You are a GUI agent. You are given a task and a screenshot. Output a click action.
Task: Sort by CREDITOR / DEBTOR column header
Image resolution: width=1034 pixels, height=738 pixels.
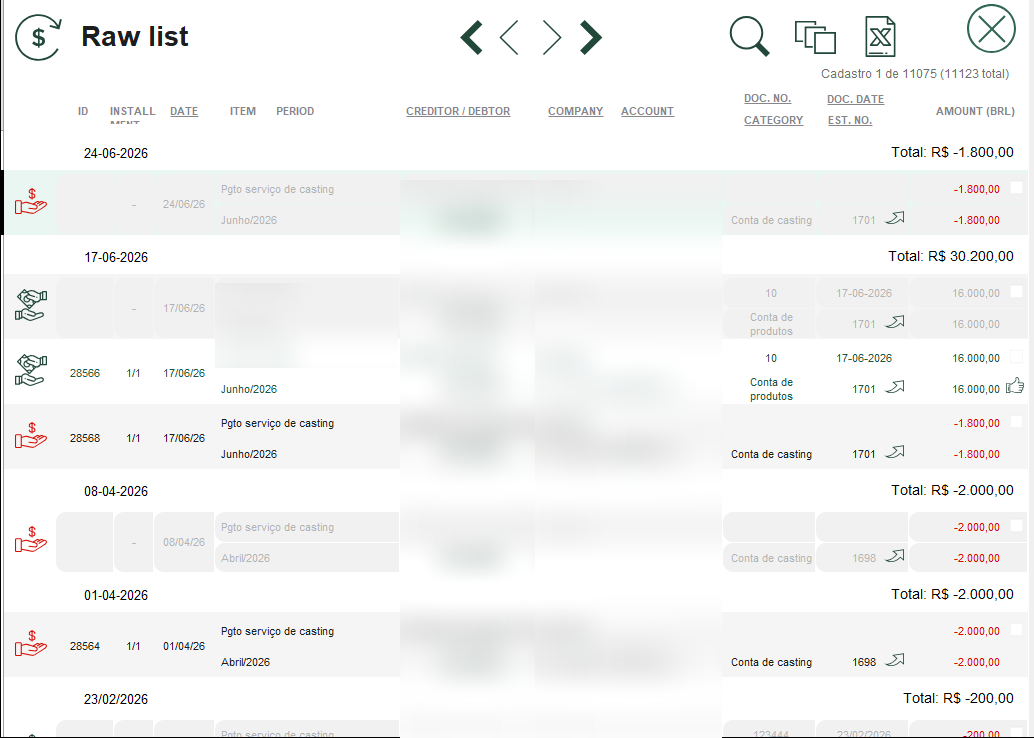(458, 111)
